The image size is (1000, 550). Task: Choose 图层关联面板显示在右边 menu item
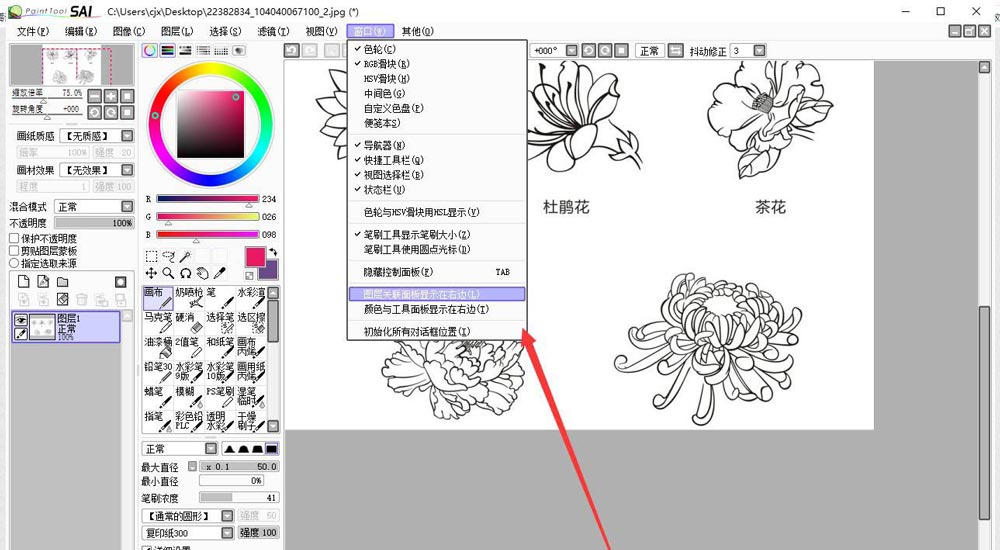click(x=437, y=294)
